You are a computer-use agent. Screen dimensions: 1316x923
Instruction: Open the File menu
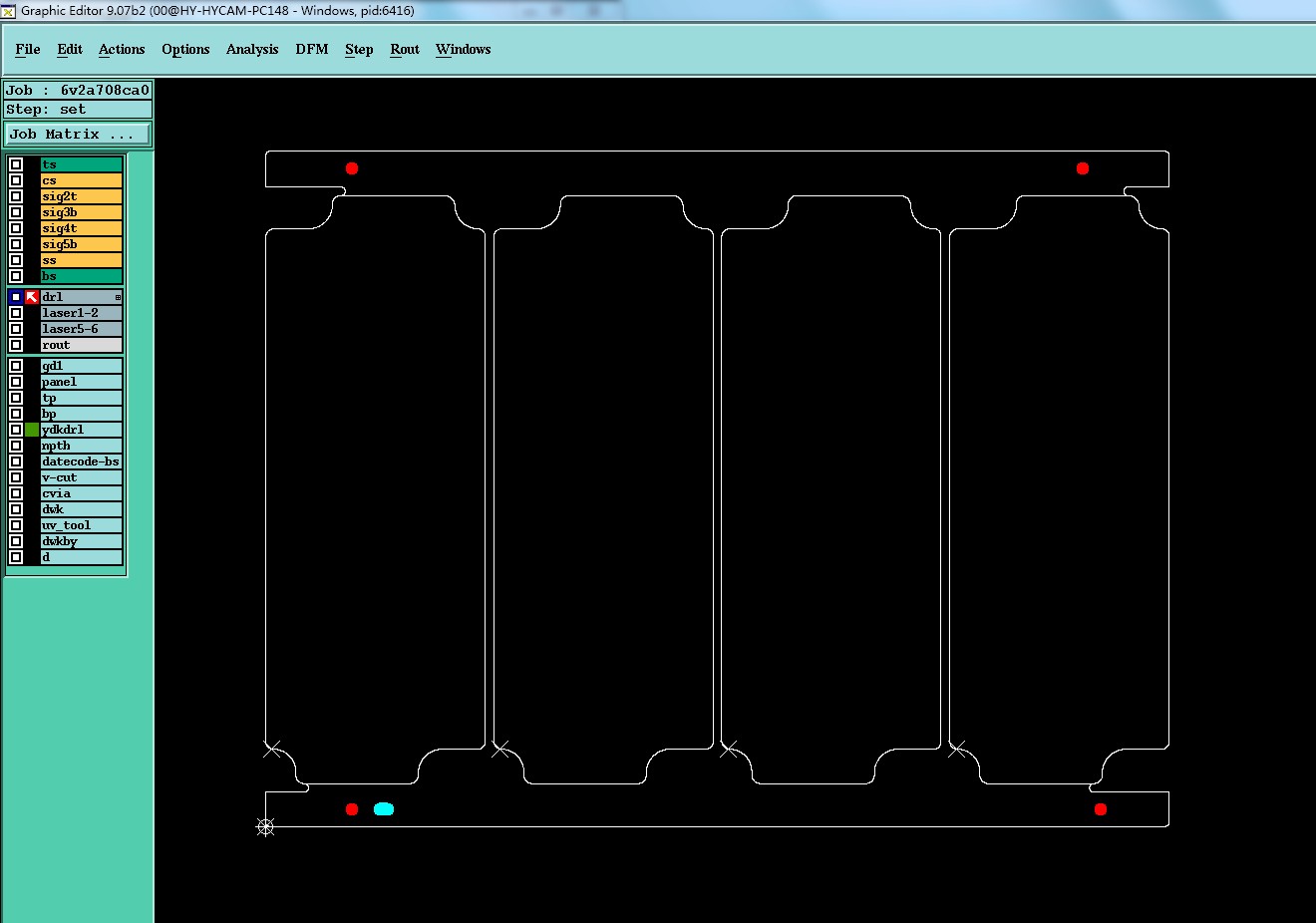click(x=28, y=49)
